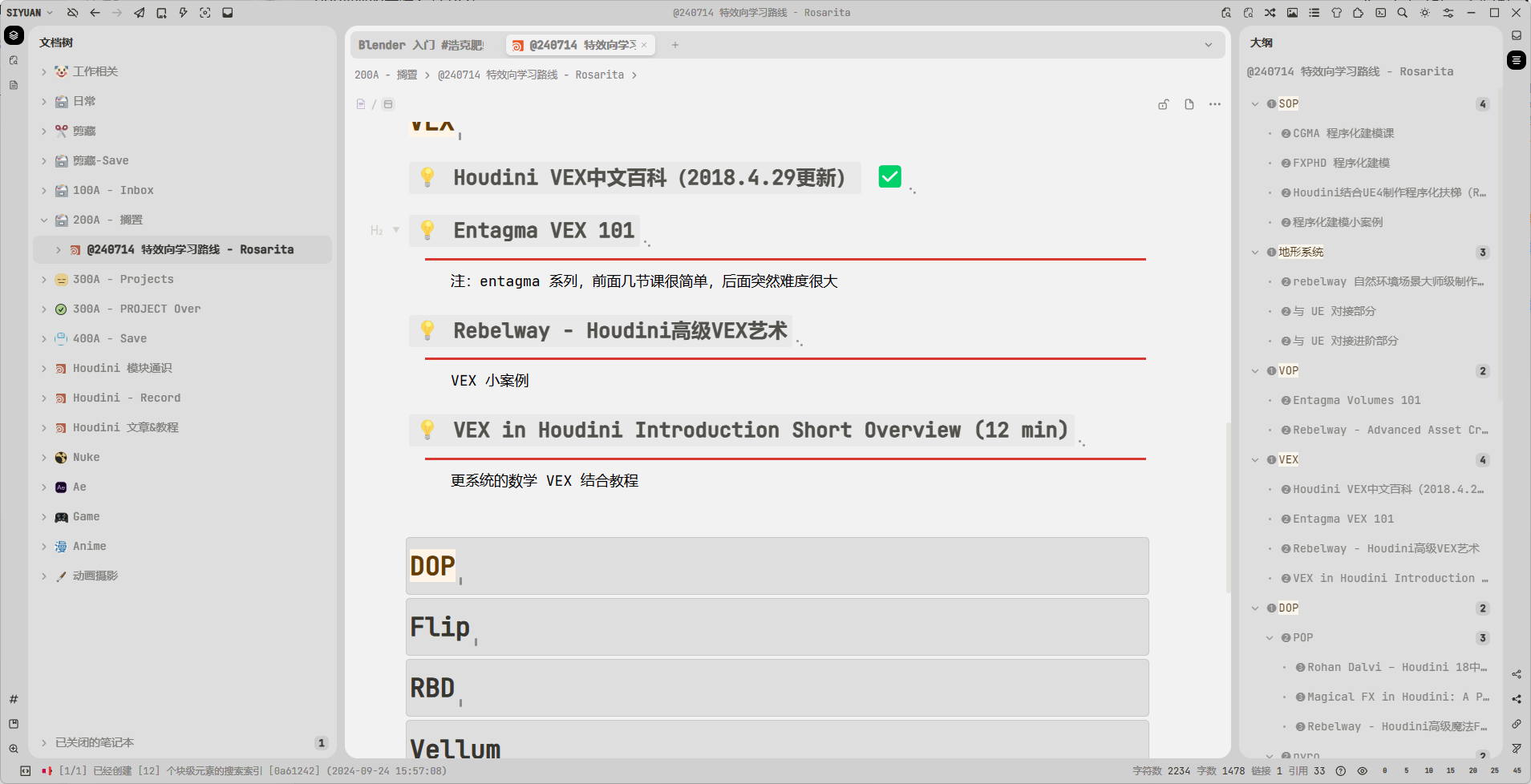This screenshot has width=1531, height=784.
Task: Open the T-shirt theme icon
Action: click(1336, 13)
